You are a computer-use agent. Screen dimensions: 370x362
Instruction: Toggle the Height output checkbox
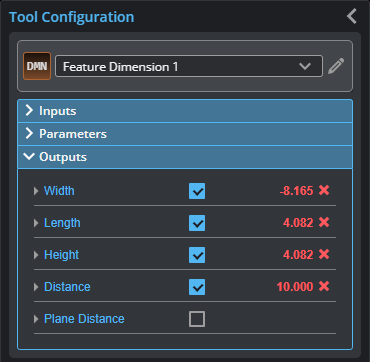[x=197, y=255]
